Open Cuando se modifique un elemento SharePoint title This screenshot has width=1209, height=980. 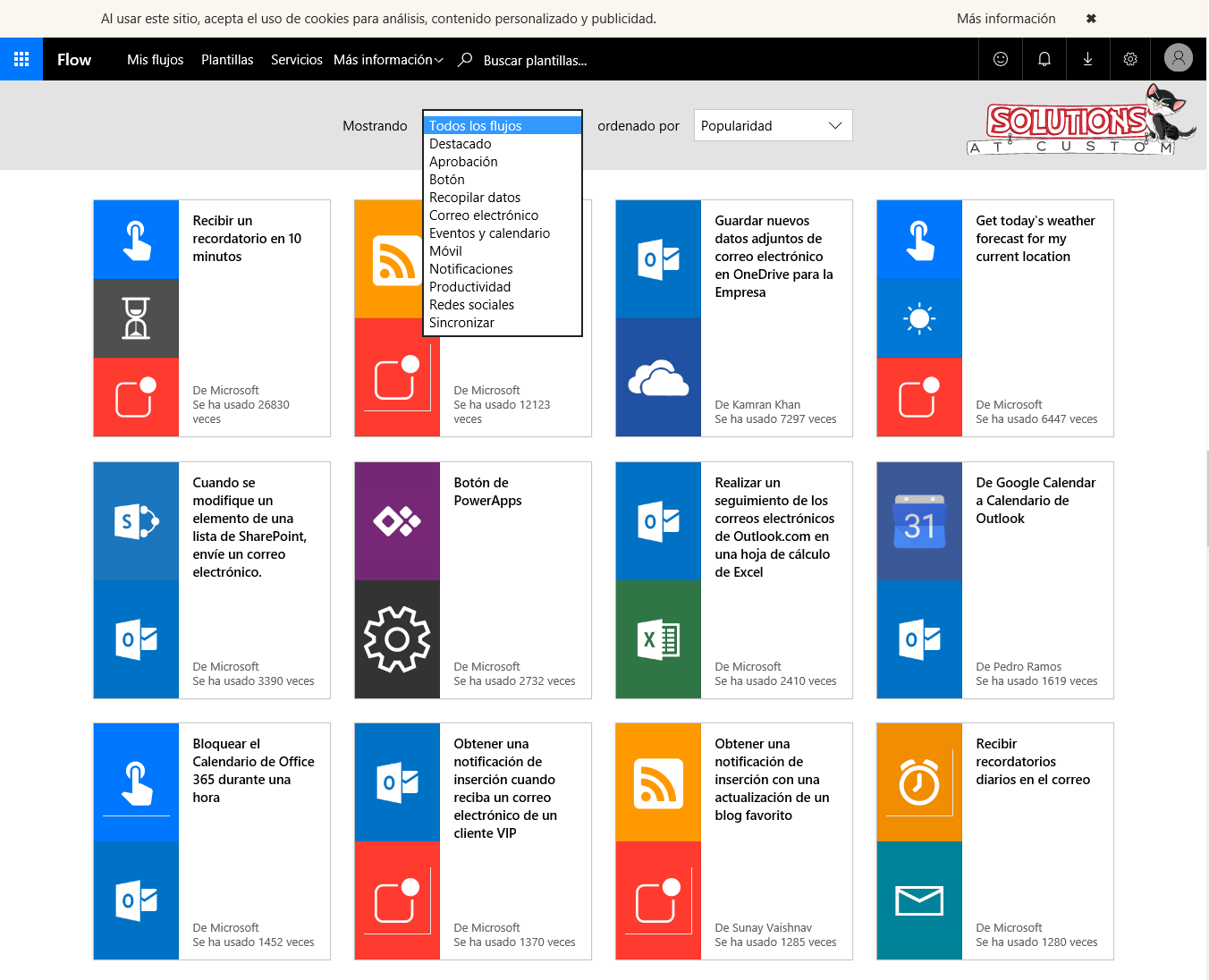point(249,528)
